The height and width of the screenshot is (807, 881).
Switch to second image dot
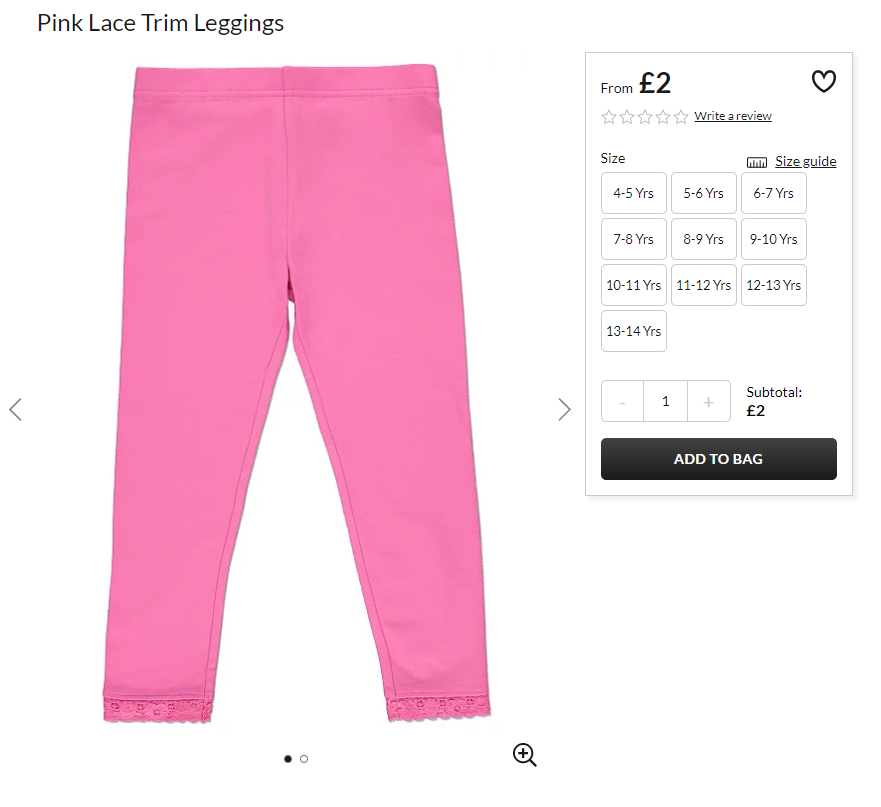point(304,759)
